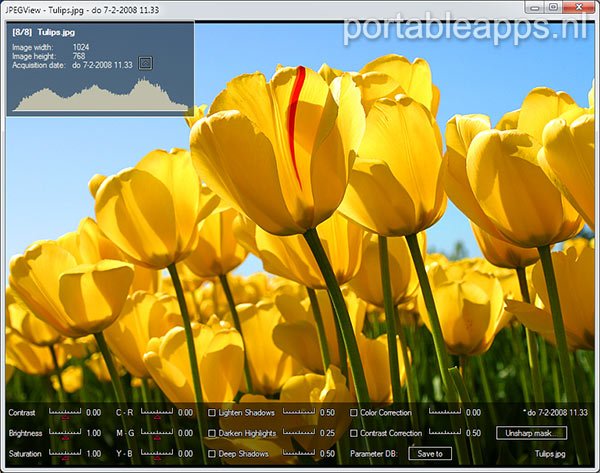Enable the Lighten Shadows checkbox
The image size is (600, 473).
pyautogui.click(x=212, y=413)
